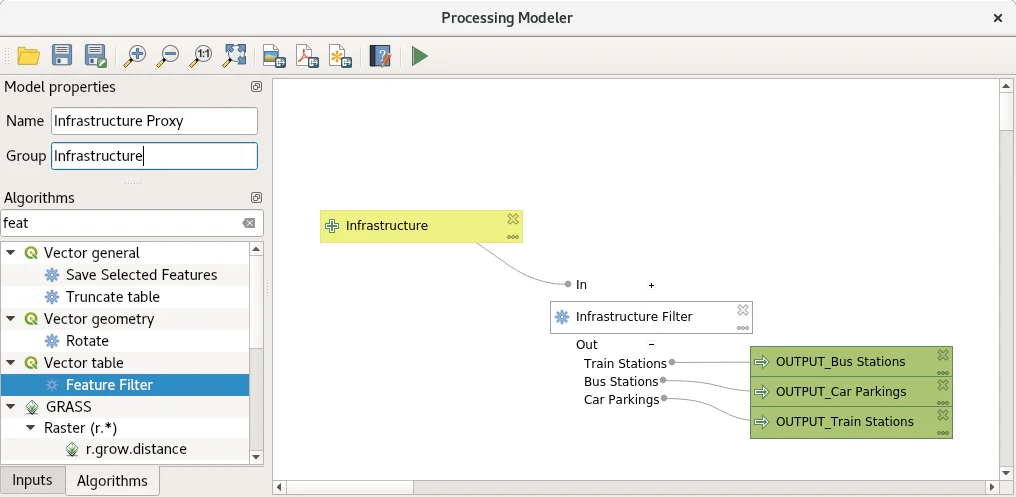
Task: Click the Zoom In magnifier icon
Action: click(x=135, y=56)
